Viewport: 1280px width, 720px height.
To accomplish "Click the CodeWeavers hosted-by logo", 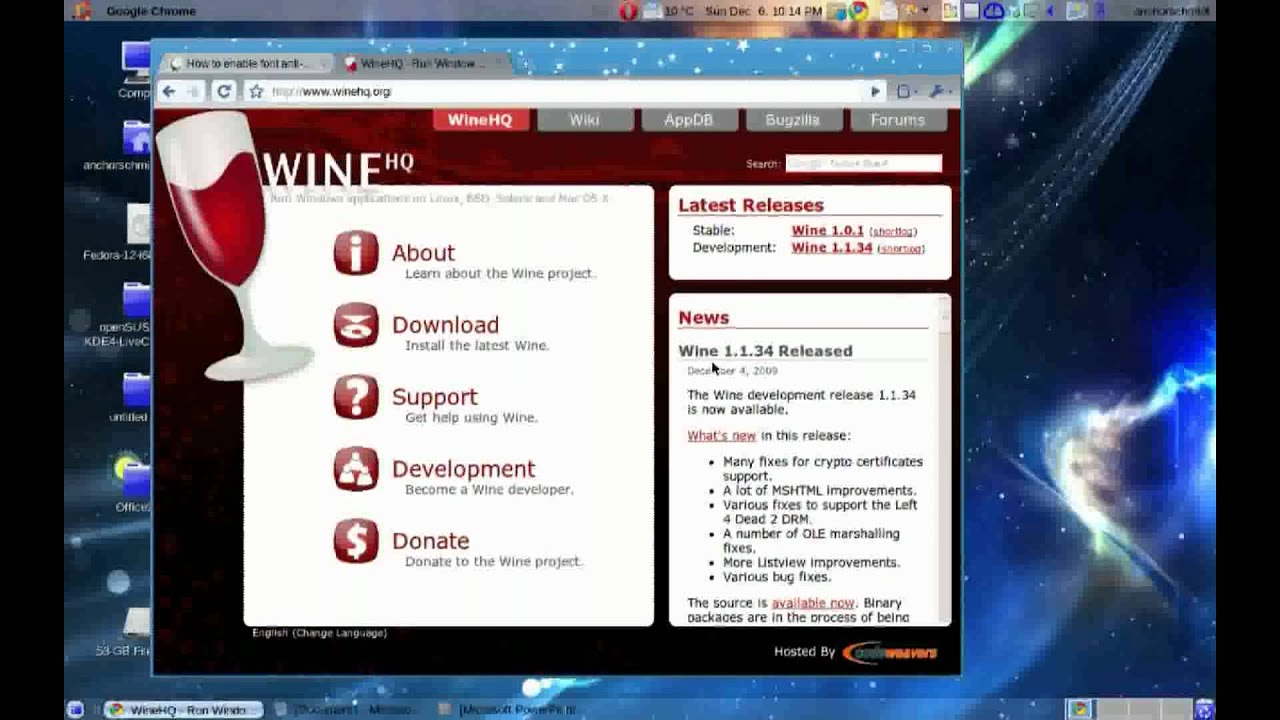I will pyautogui.click(x=890, y=652).
